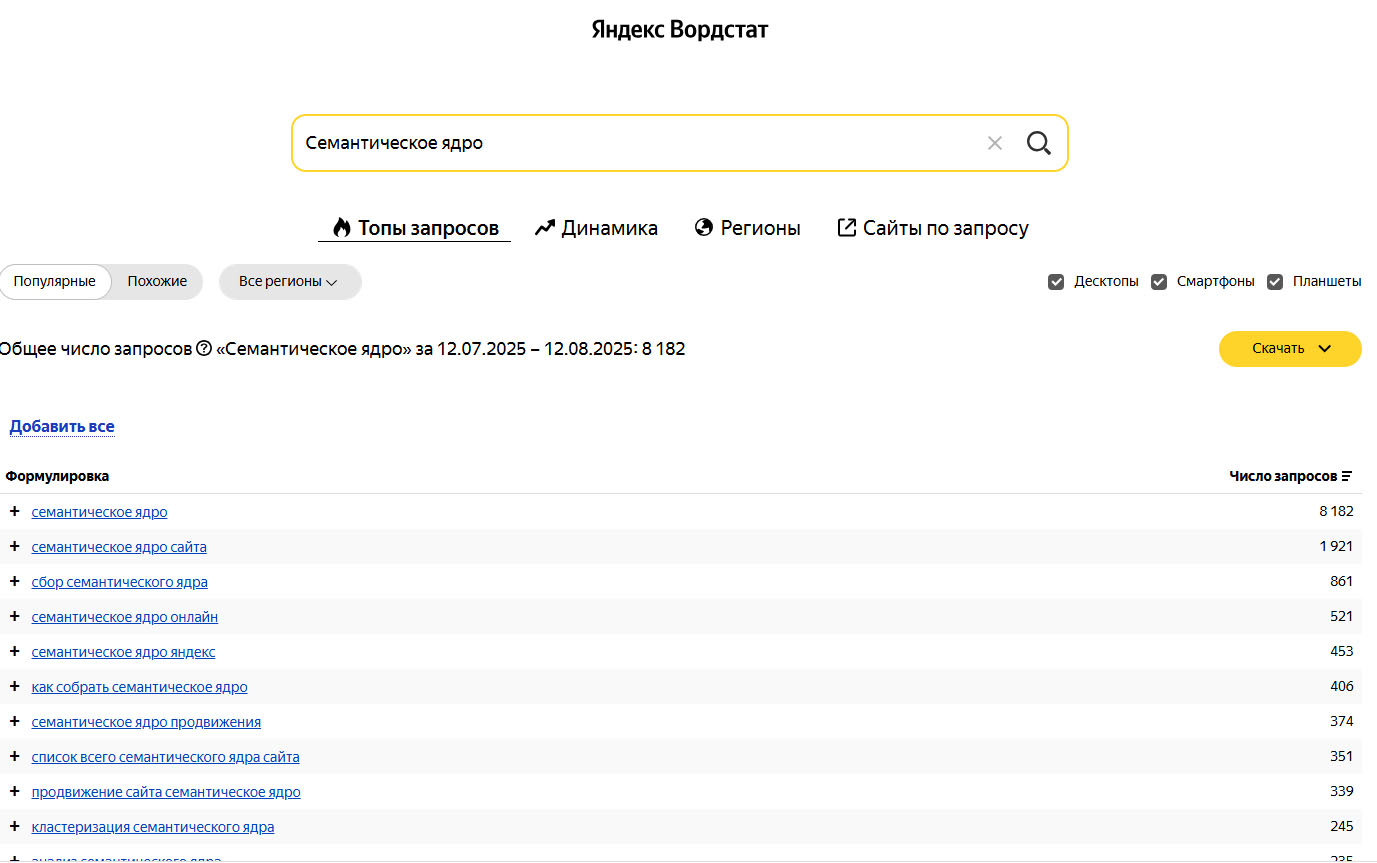
Task: Click the 406 query count value
Action: 1341,686
